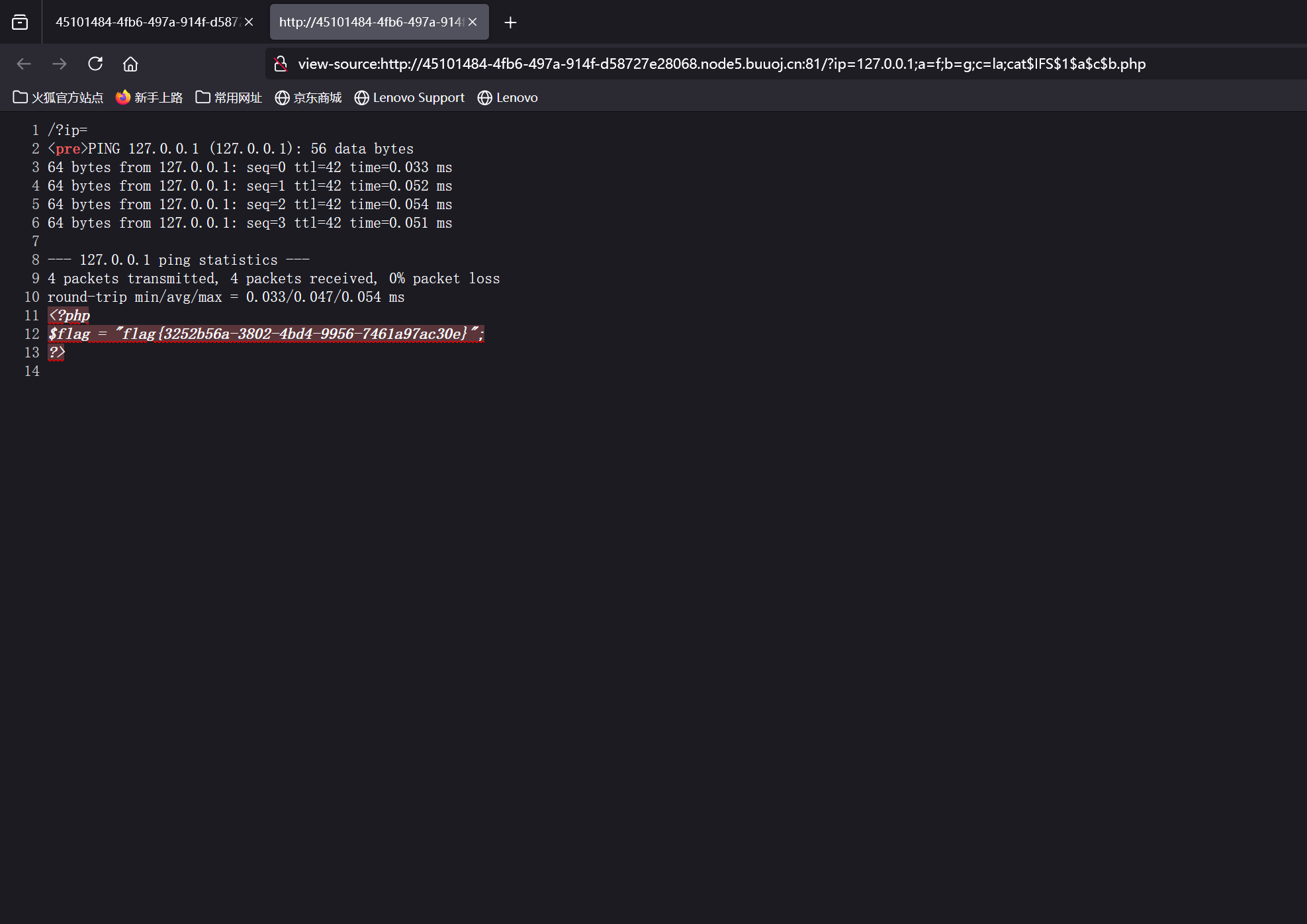Click the insecure connection lock icon
This screenshot has width=1307, height=924.
tap(281, 64)
